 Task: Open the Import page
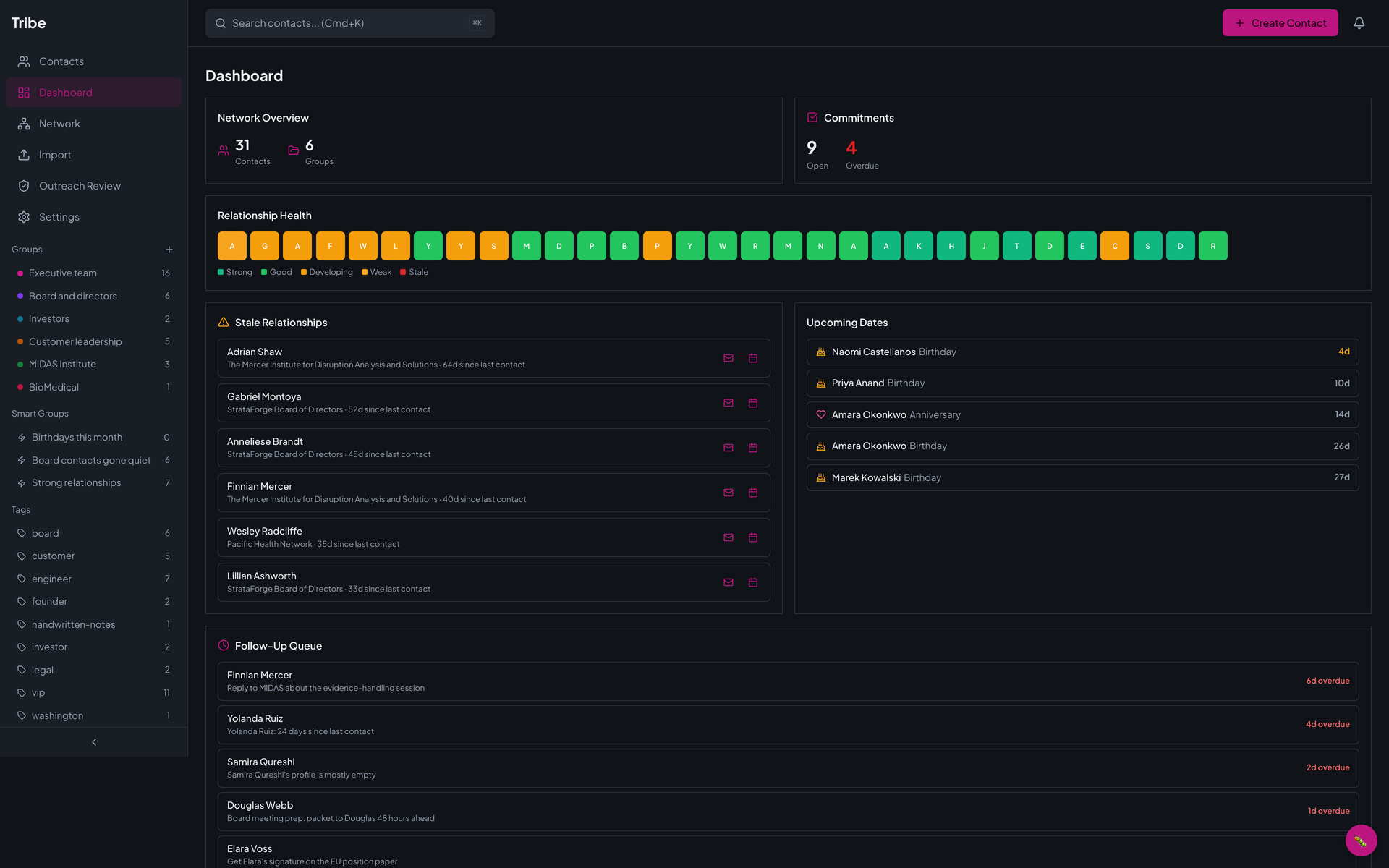93,155
